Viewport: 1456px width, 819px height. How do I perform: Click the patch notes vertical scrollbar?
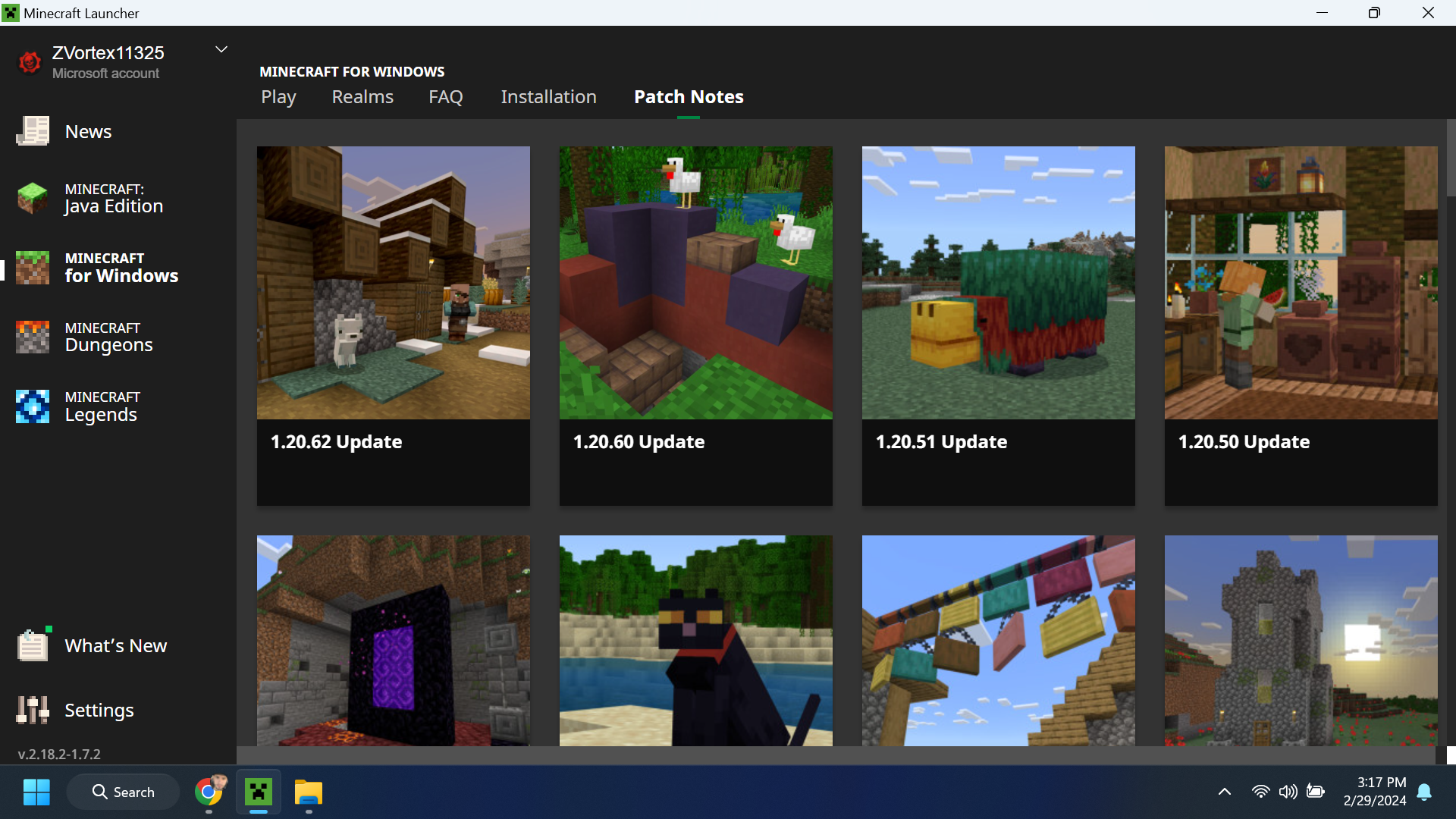tap(1451, 158)
